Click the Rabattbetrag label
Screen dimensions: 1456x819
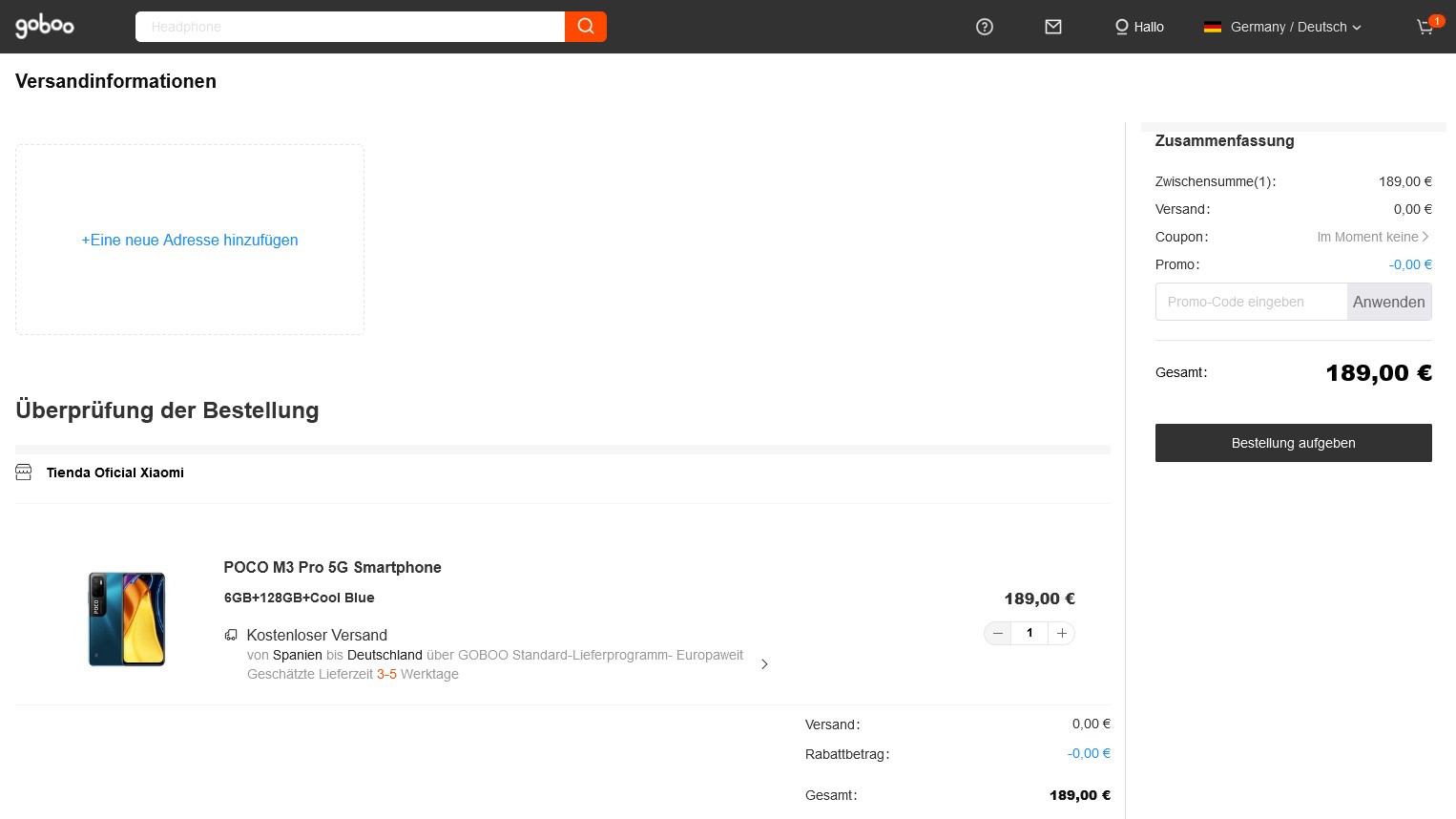pyautogui.click(x=847, y=754)
